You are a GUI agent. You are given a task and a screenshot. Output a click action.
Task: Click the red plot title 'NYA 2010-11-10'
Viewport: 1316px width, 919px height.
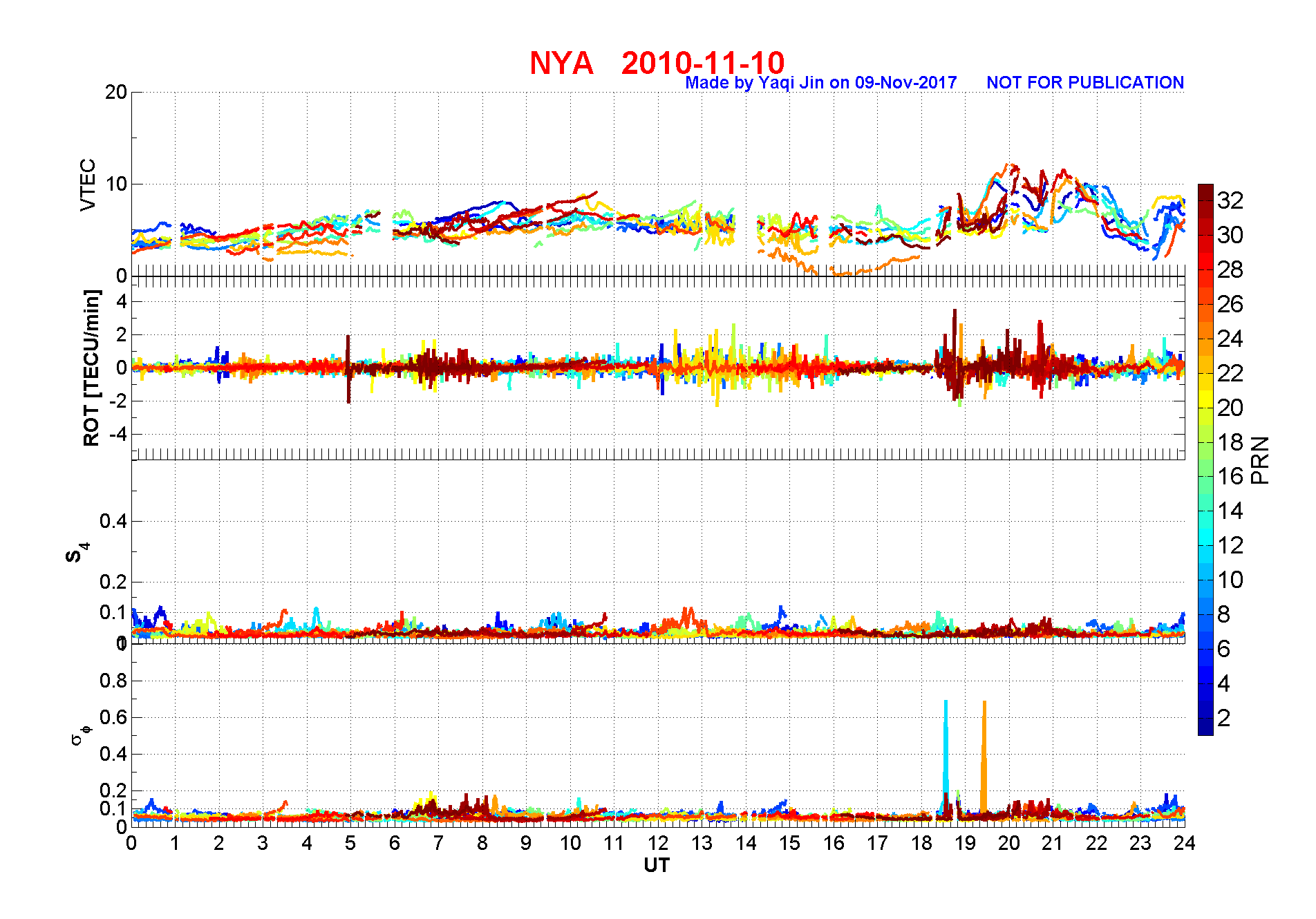pyautogui.click(x=657, y=63)
